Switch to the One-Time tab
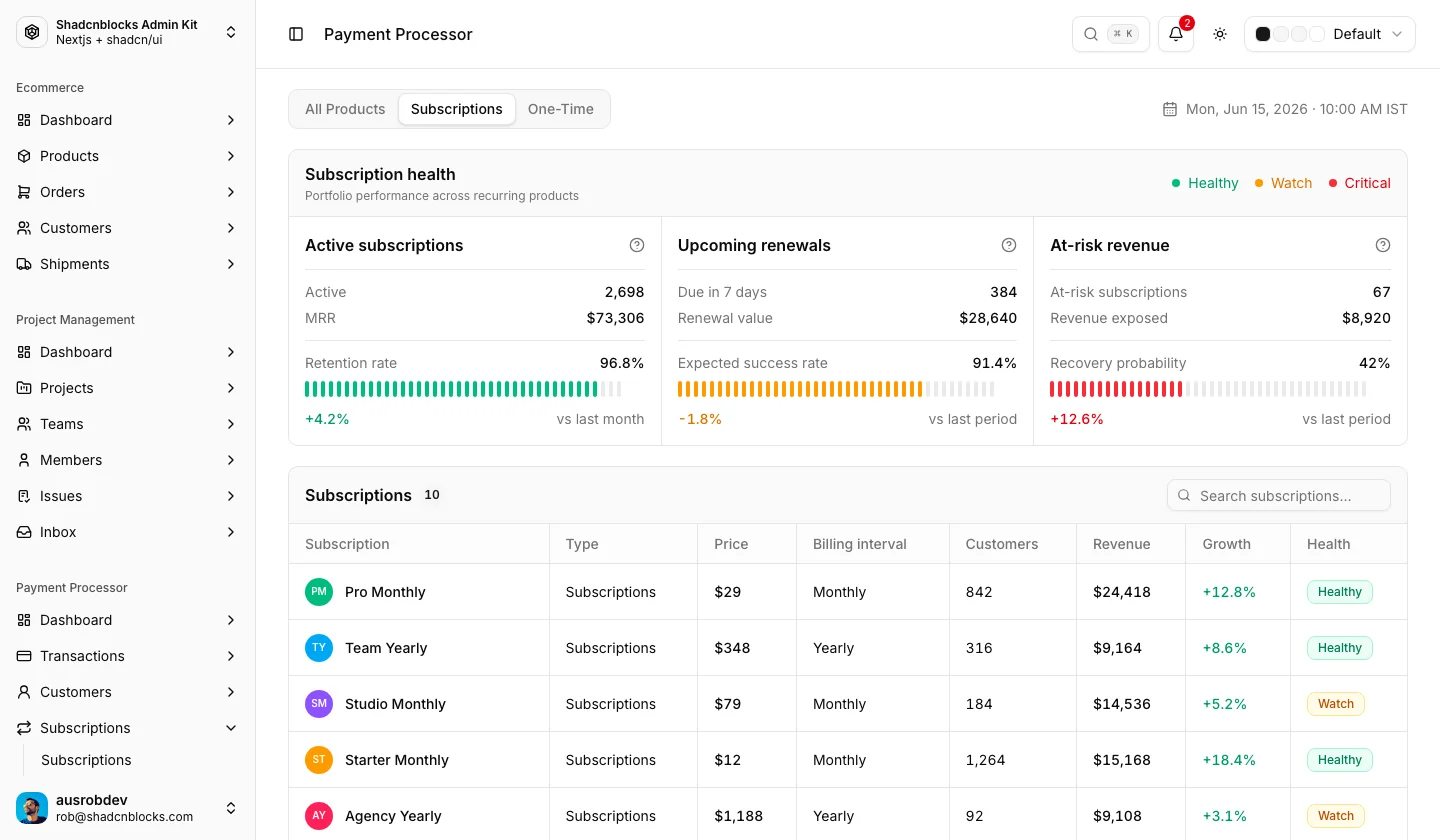This screenshot has height=840, width=1440. 561,109
